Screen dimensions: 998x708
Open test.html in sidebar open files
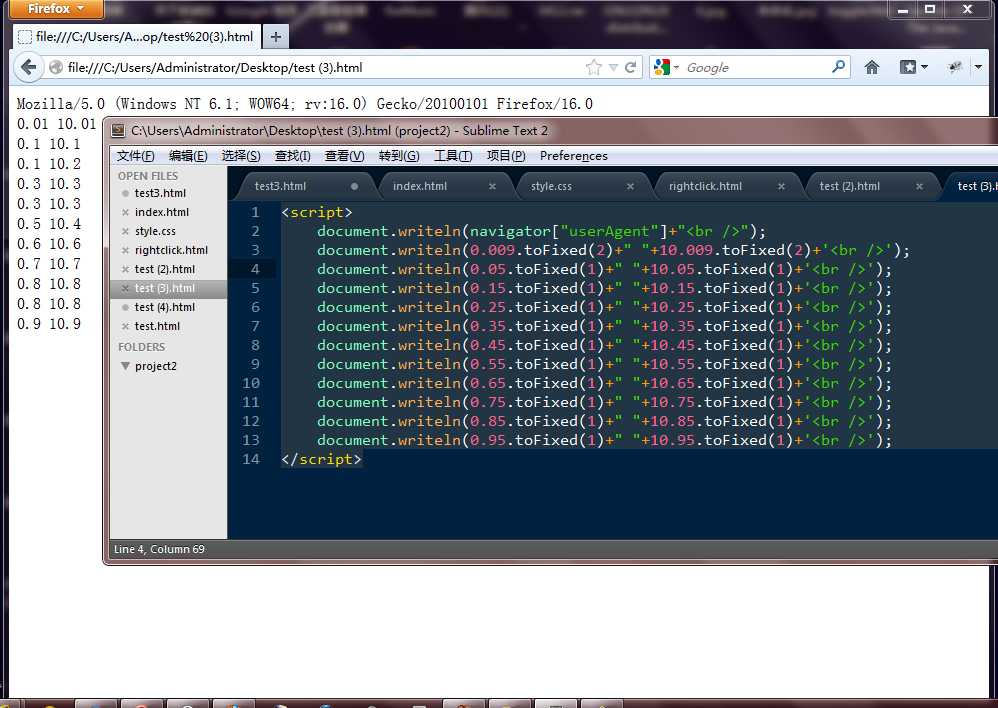157,326
